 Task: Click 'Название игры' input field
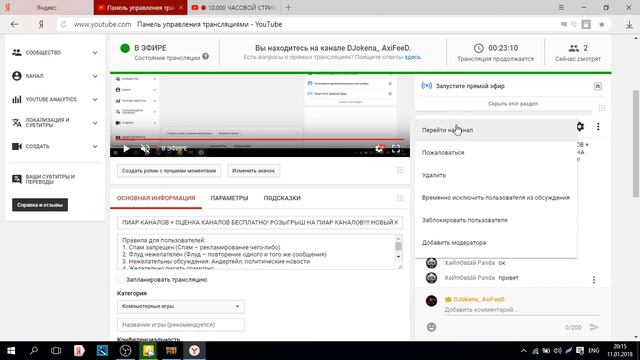[x=180, y=325]
